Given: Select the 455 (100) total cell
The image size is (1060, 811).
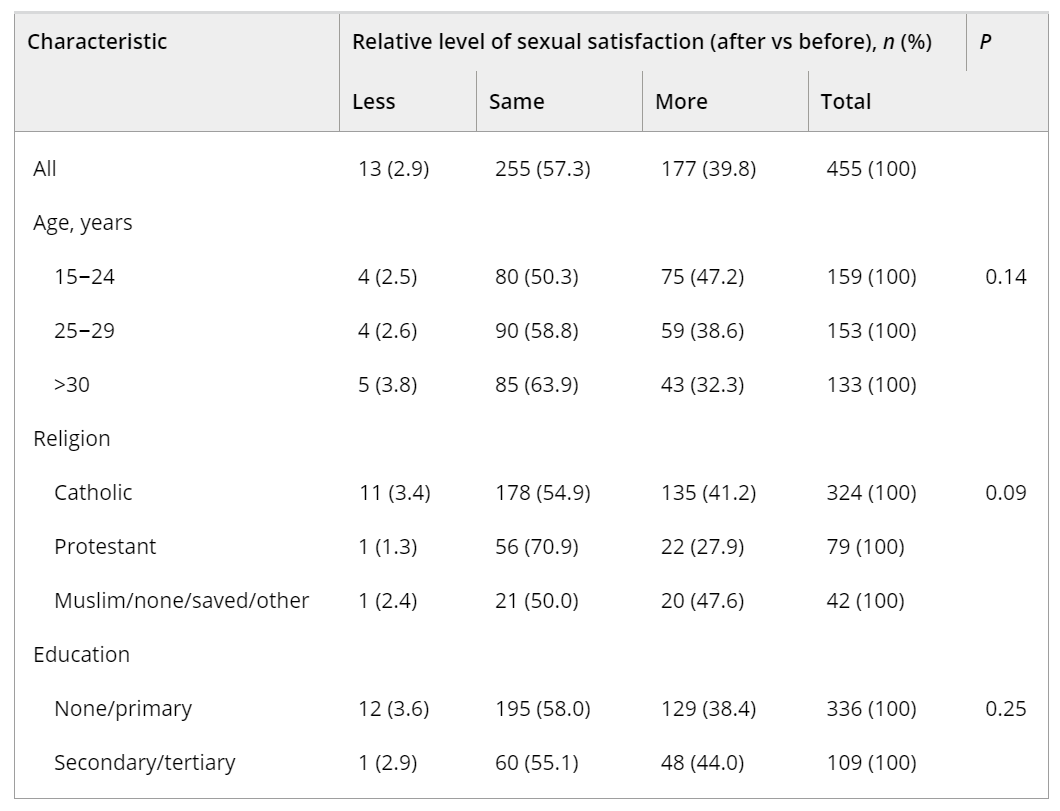Looking at the screenshot, I should pyautogui.click(x=868, y=169).
